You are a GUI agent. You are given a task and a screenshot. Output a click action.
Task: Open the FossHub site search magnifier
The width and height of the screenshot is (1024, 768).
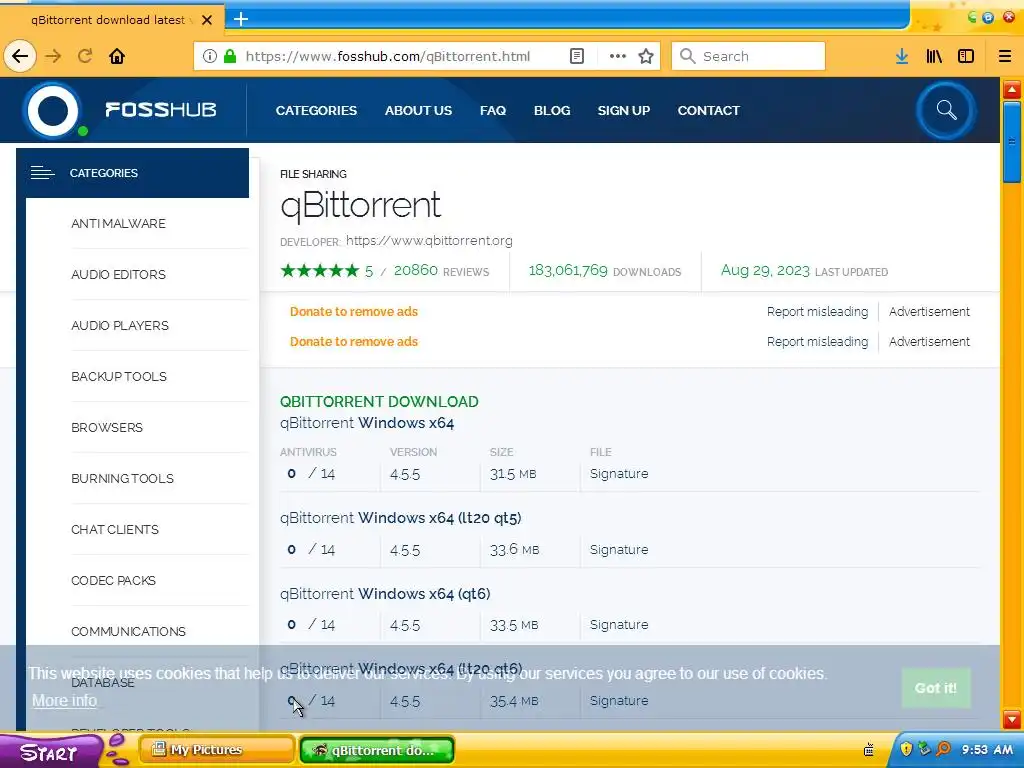coord(946,110)
